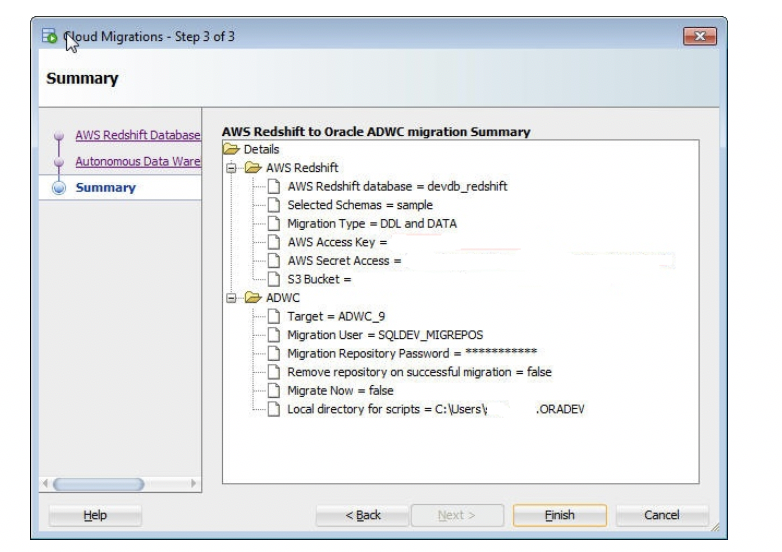Image resolution: width=782 pixels, height=552 pixels.
Task: Click the Selected Schemas document icon
Action: pyautogui.click(x=273, y=204)
